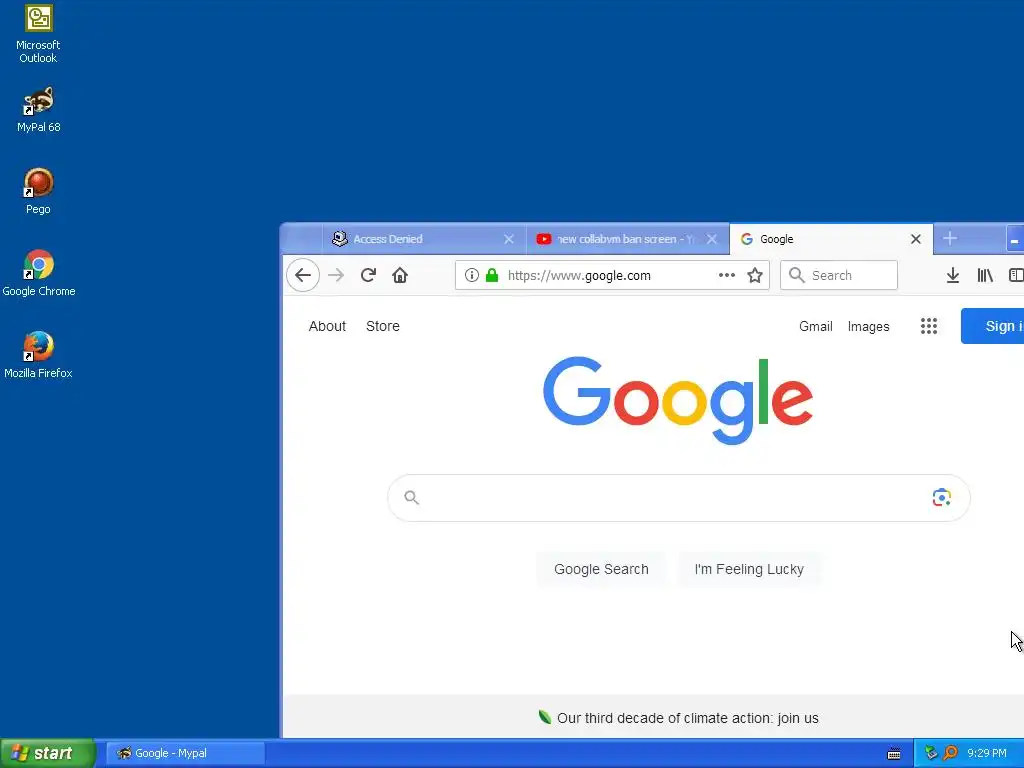Viewport: 1024px width, 768px height.
Task: Open the About link
Action: point(327,326)
